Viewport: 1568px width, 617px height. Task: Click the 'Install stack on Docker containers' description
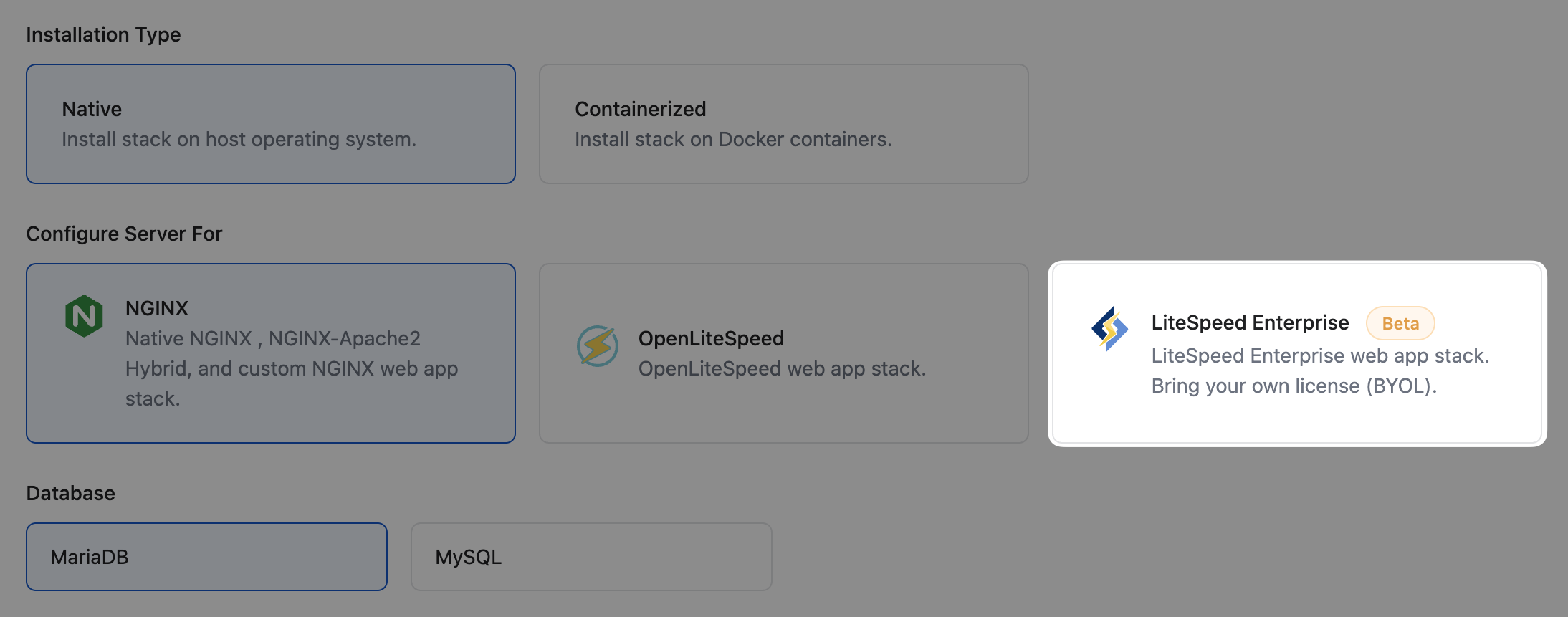click(x=733, y=139)
